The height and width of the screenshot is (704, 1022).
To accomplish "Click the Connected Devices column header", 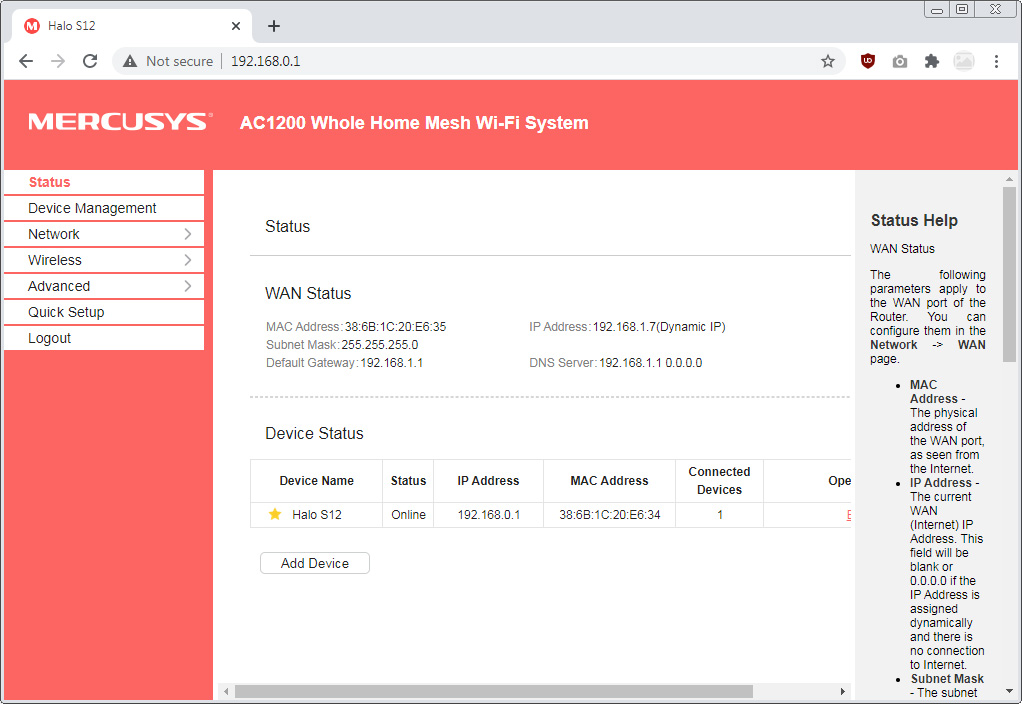I will [x=719, y=480].
